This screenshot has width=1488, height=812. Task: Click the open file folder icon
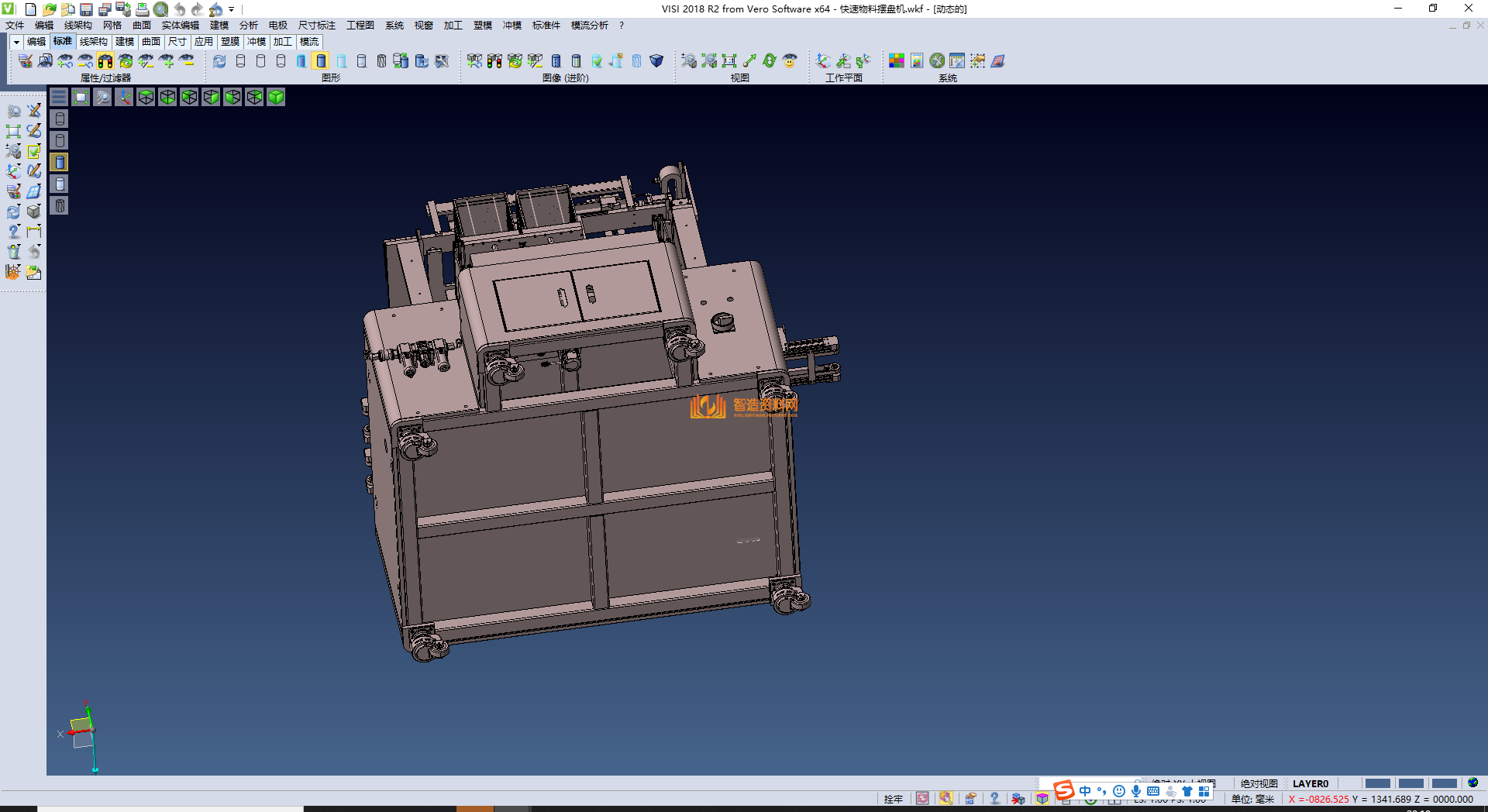point(49,9)
